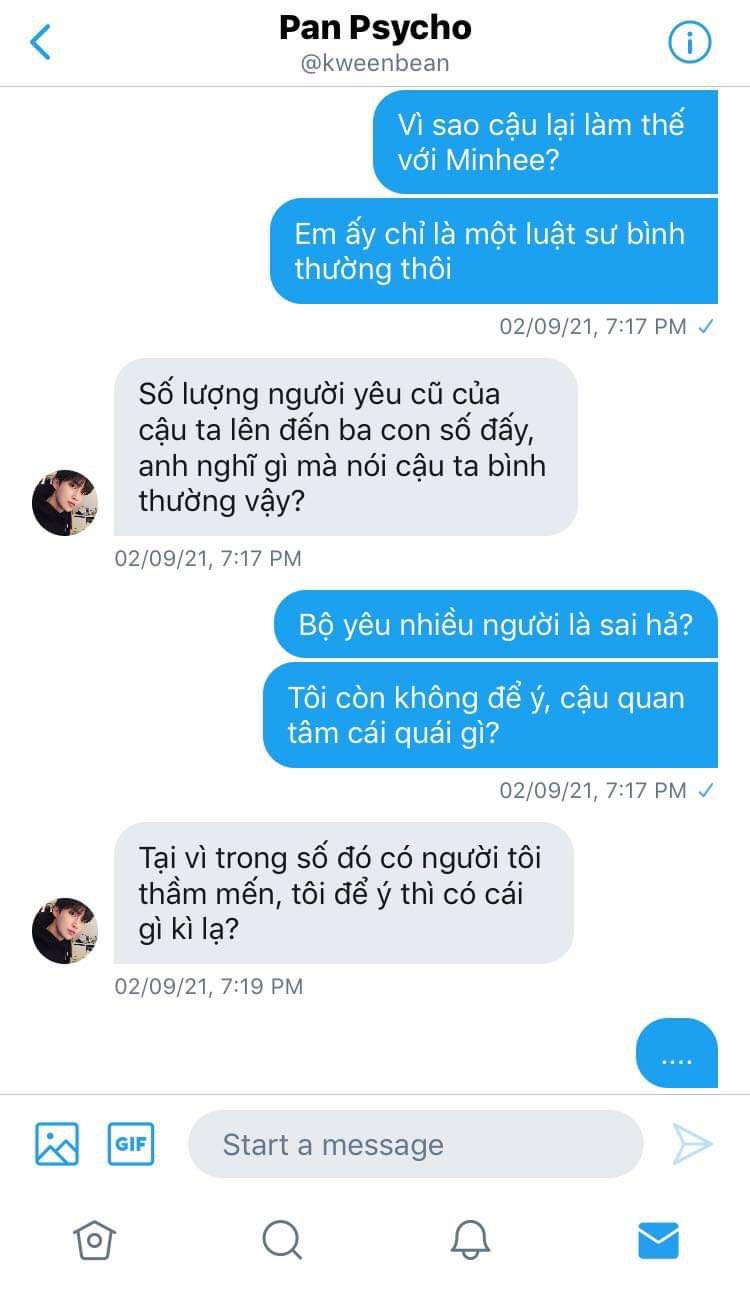
Task: Open the Notifications bell tab
Action: coord(470,1240)
